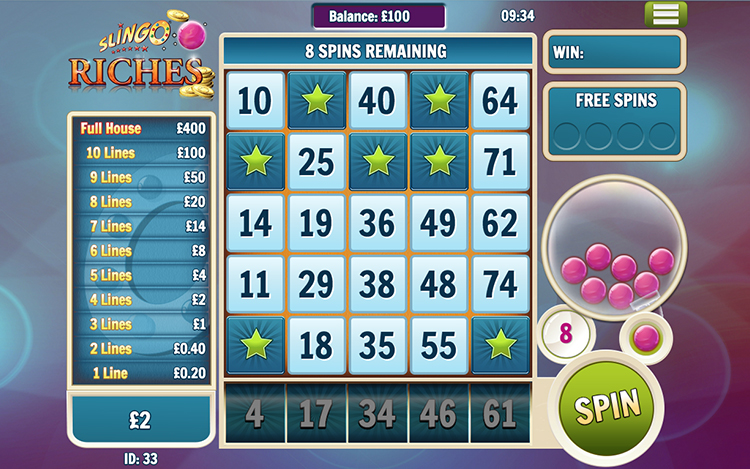Click the 10 Lines £100 paytable row
This screenshot has height=469, width=750.
click(142, 153)
